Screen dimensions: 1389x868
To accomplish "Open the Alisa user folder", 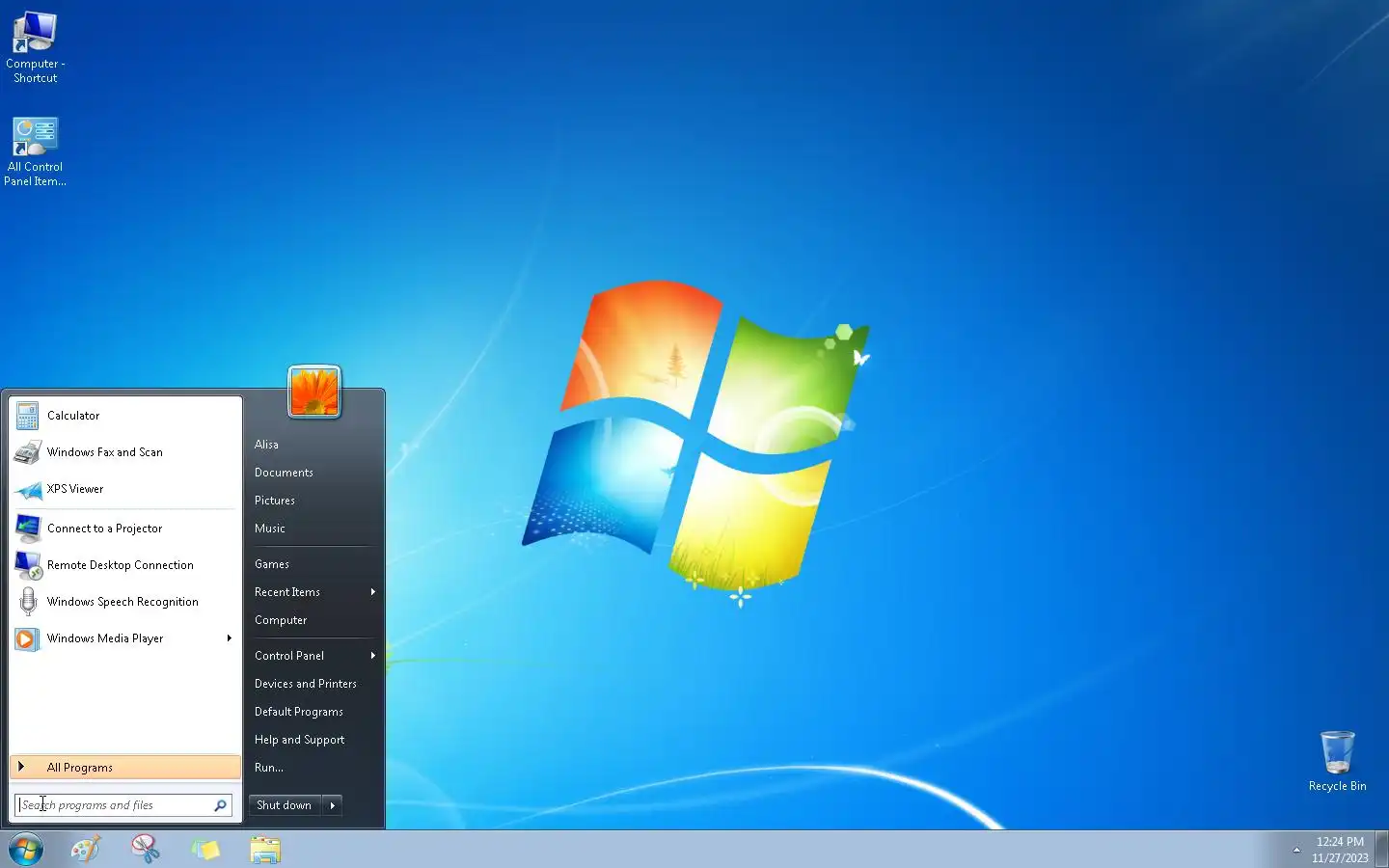I will click(266, 445).
